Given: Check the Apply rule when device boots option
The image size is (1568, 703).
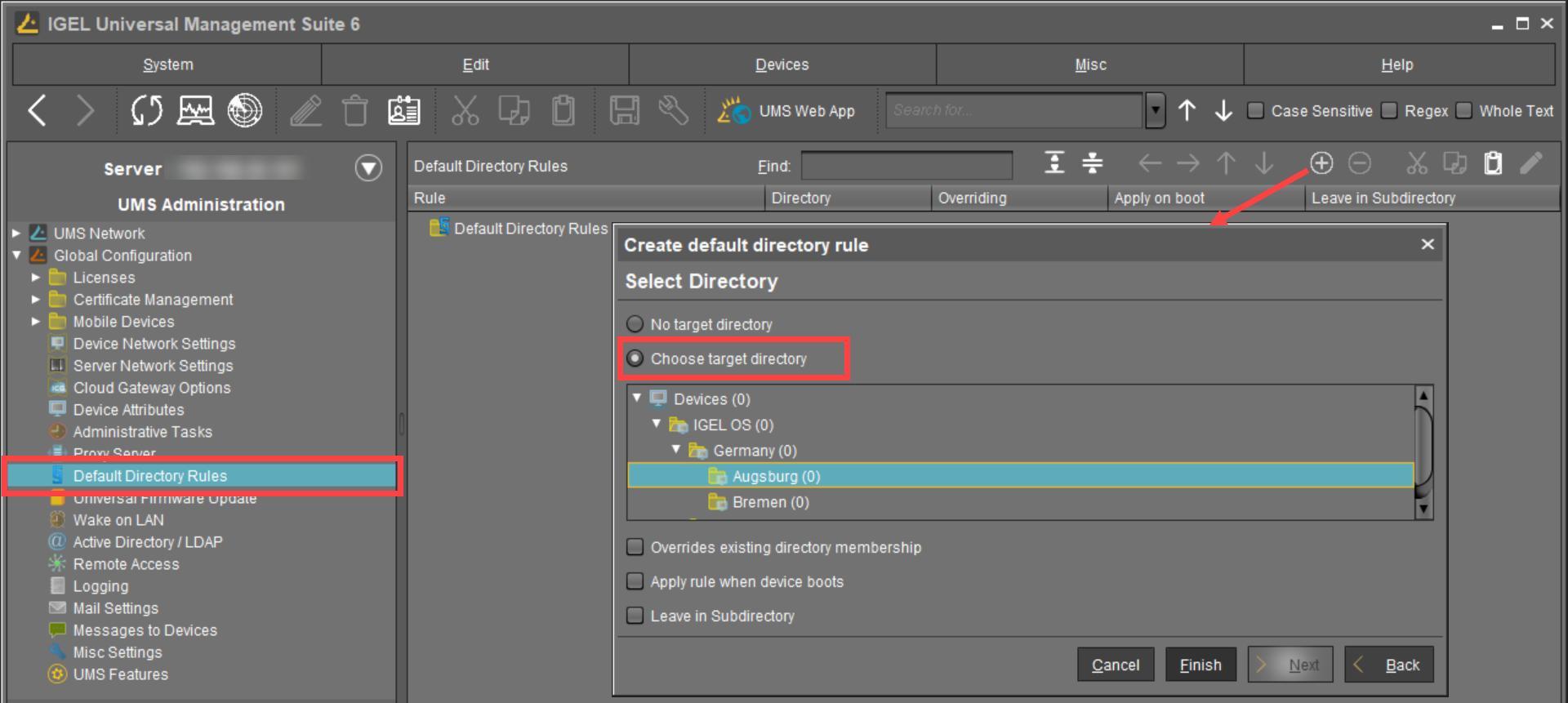Looking at the screenshot, I should pyautogui.click(x=635, y=581).
